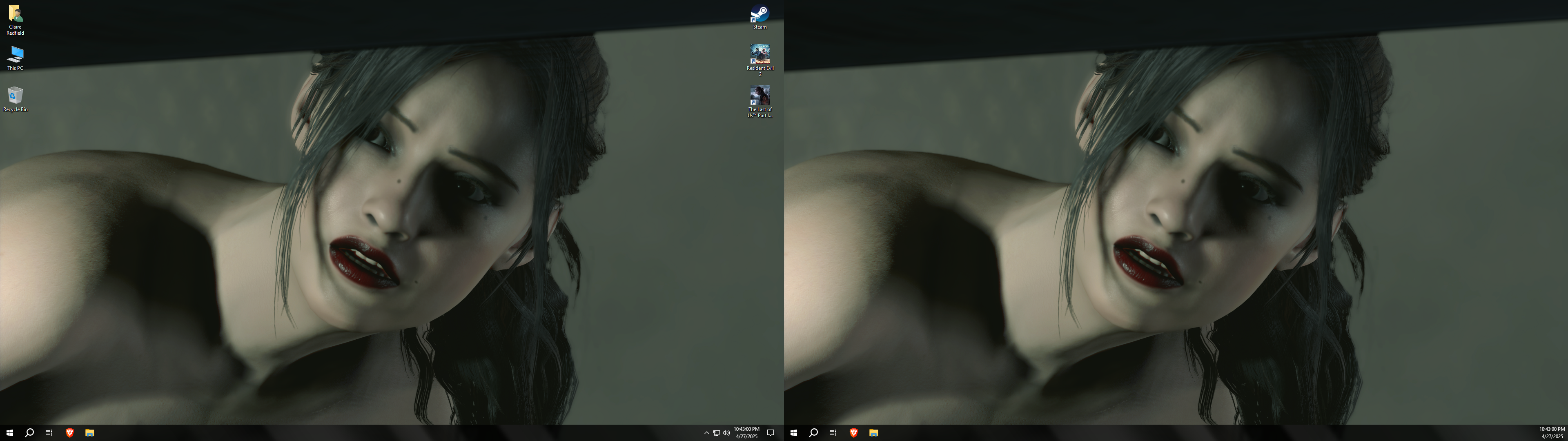Open Task View on left monitor taskbar

point(49,433)
